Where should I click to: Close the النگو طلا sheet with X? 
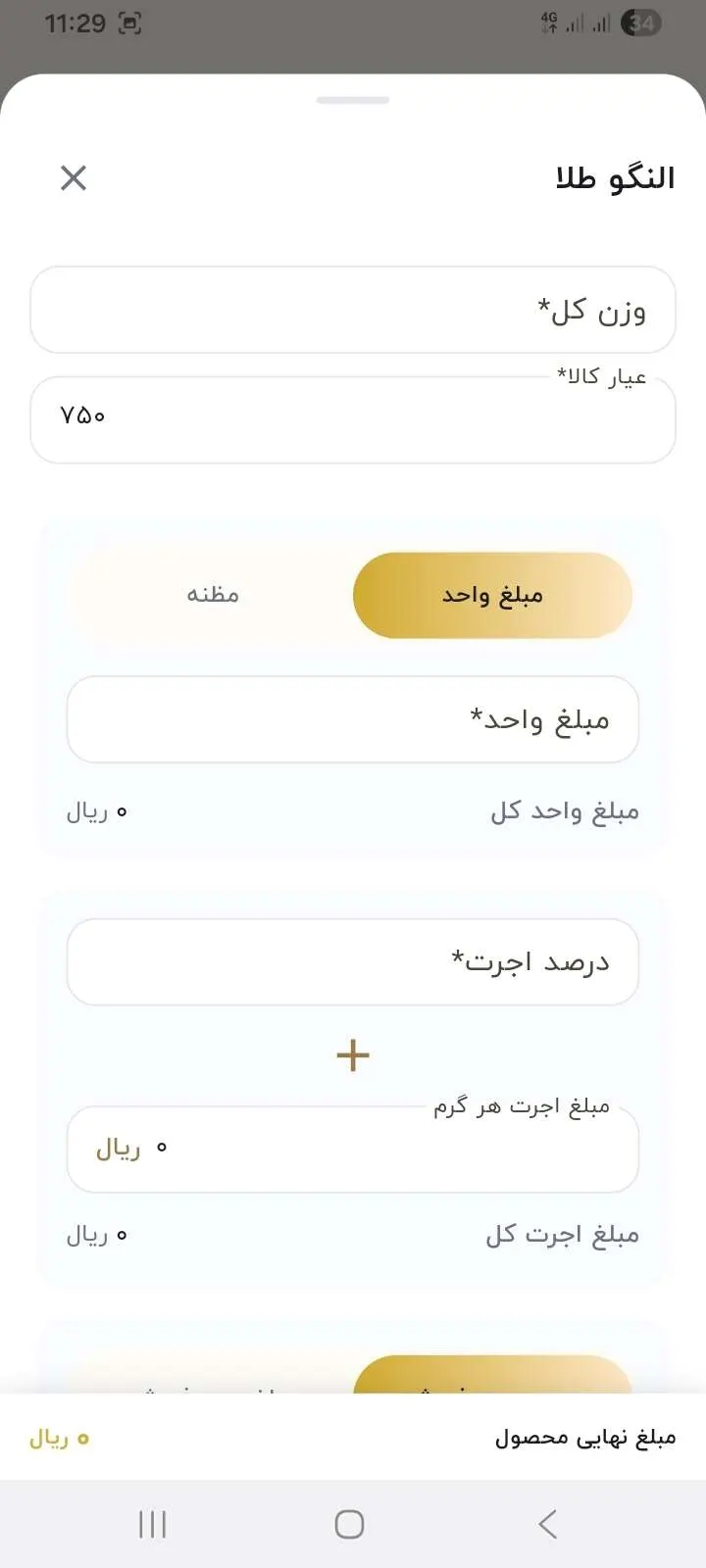click(x=74, y=177)
